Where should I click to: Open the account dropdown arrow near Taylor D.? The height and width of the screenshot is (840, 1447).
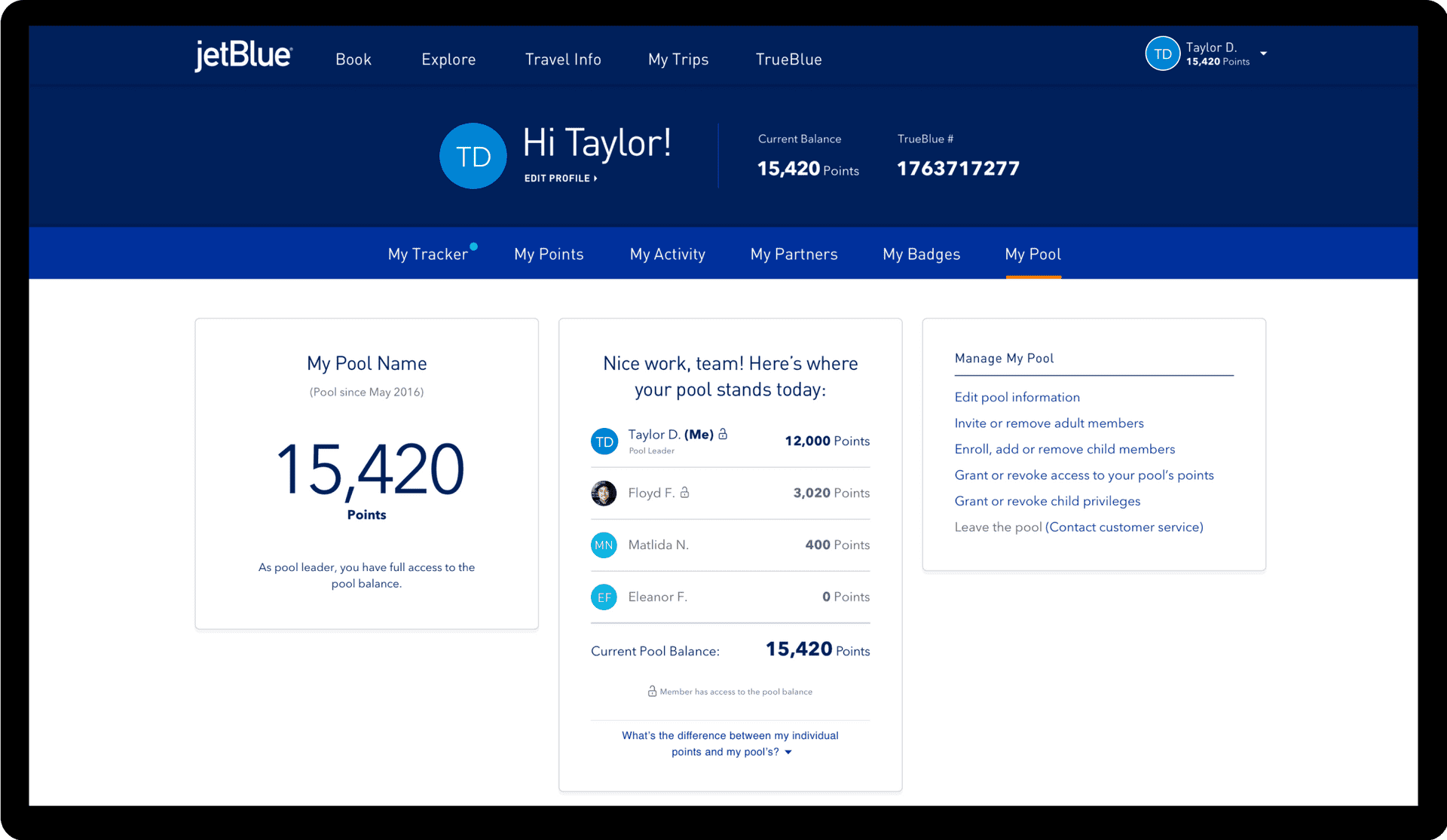point(1264,53)
